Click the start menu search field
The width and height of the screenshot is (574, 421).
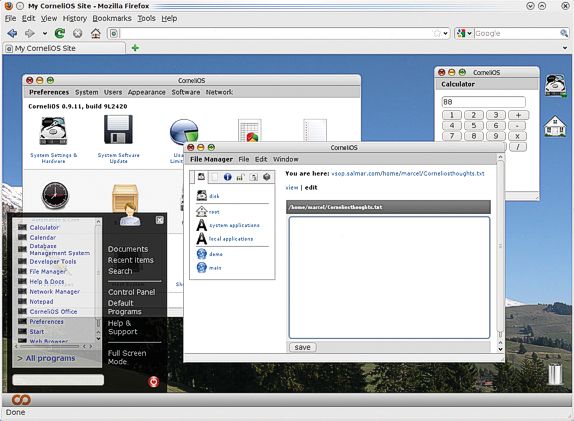click(x=58, y=380)
